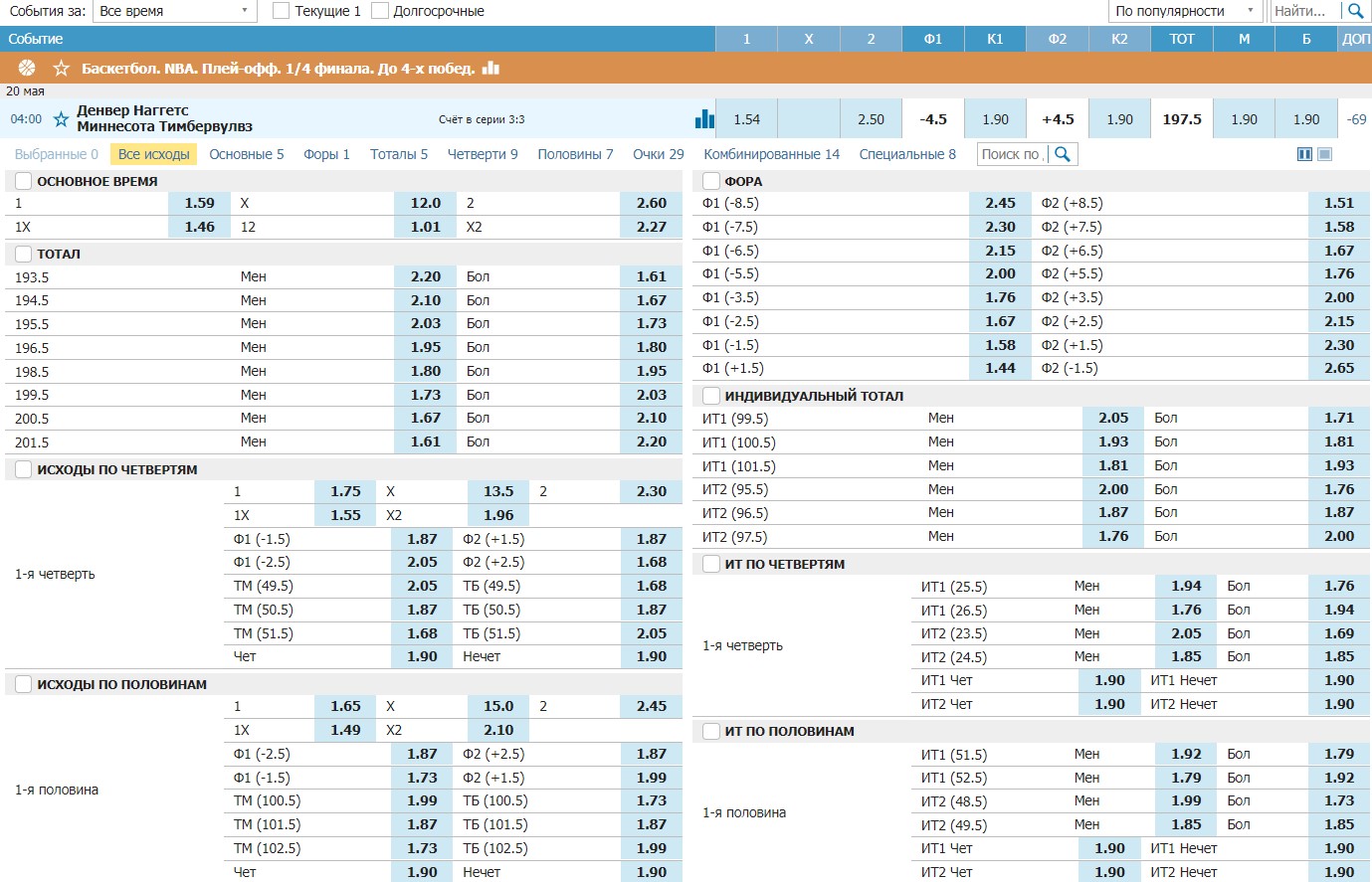Image resolution: width=1372 pixels, height=882 pixels.
Task: Click the 04:00 match time
Action: click(27, 119)
